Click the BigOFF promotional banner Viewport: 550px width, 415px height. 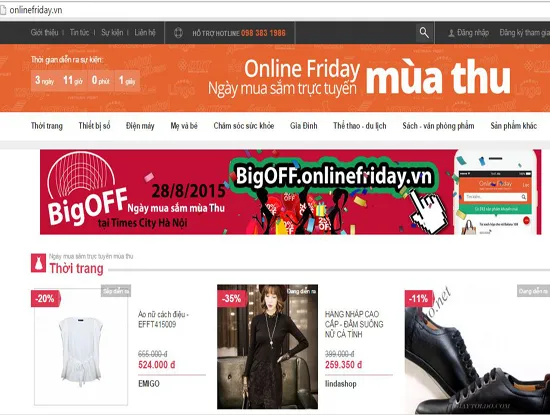point(290,192)
